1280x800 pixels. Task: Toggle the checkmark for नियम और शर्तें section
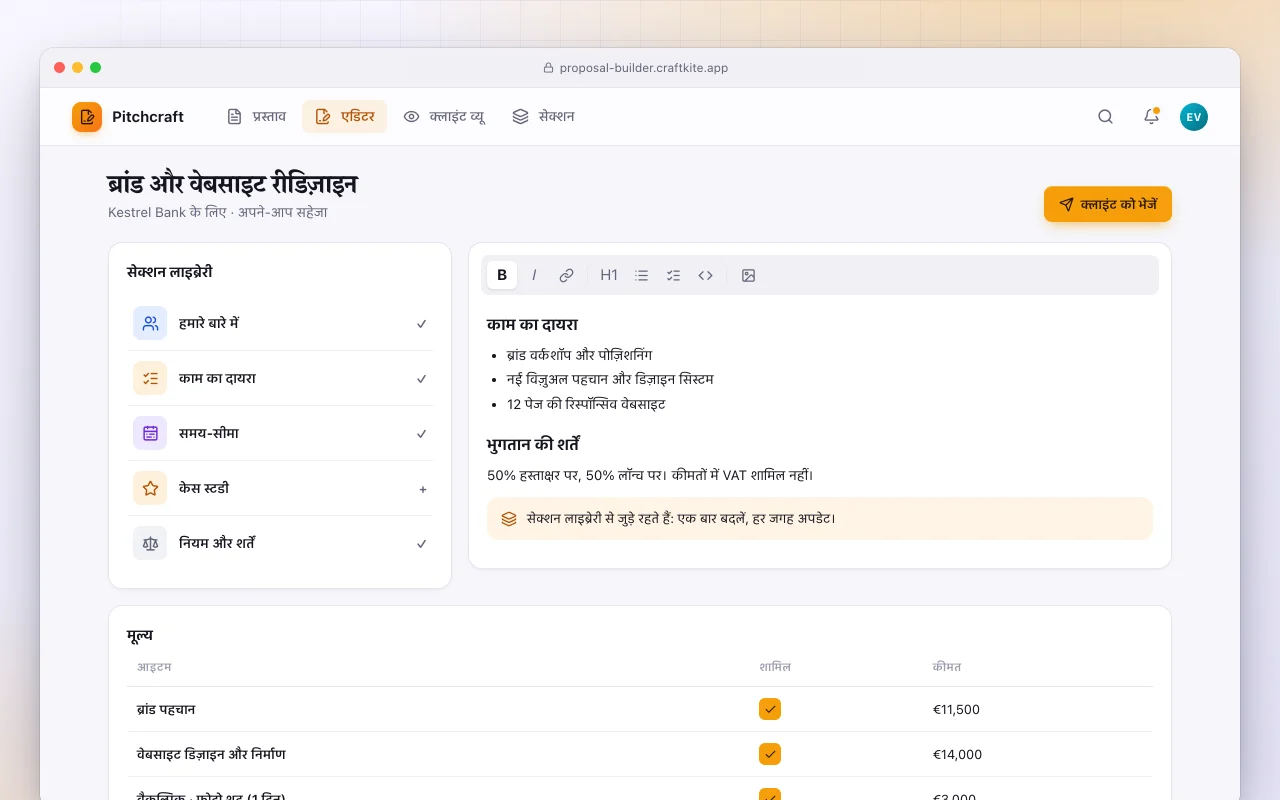pos(422,544)
